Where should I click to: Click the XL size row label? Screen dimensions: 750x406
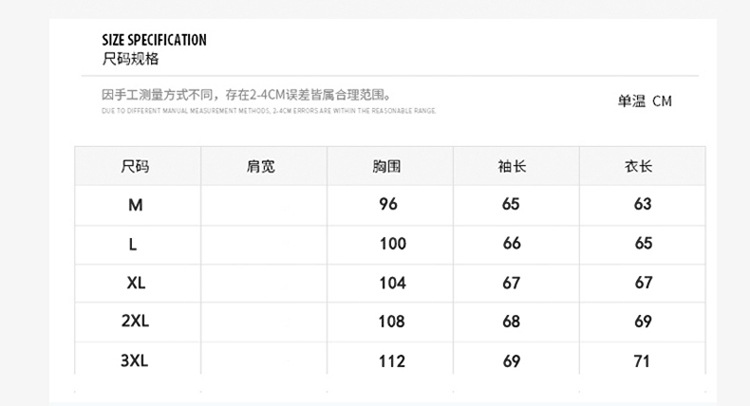[137, 283]
